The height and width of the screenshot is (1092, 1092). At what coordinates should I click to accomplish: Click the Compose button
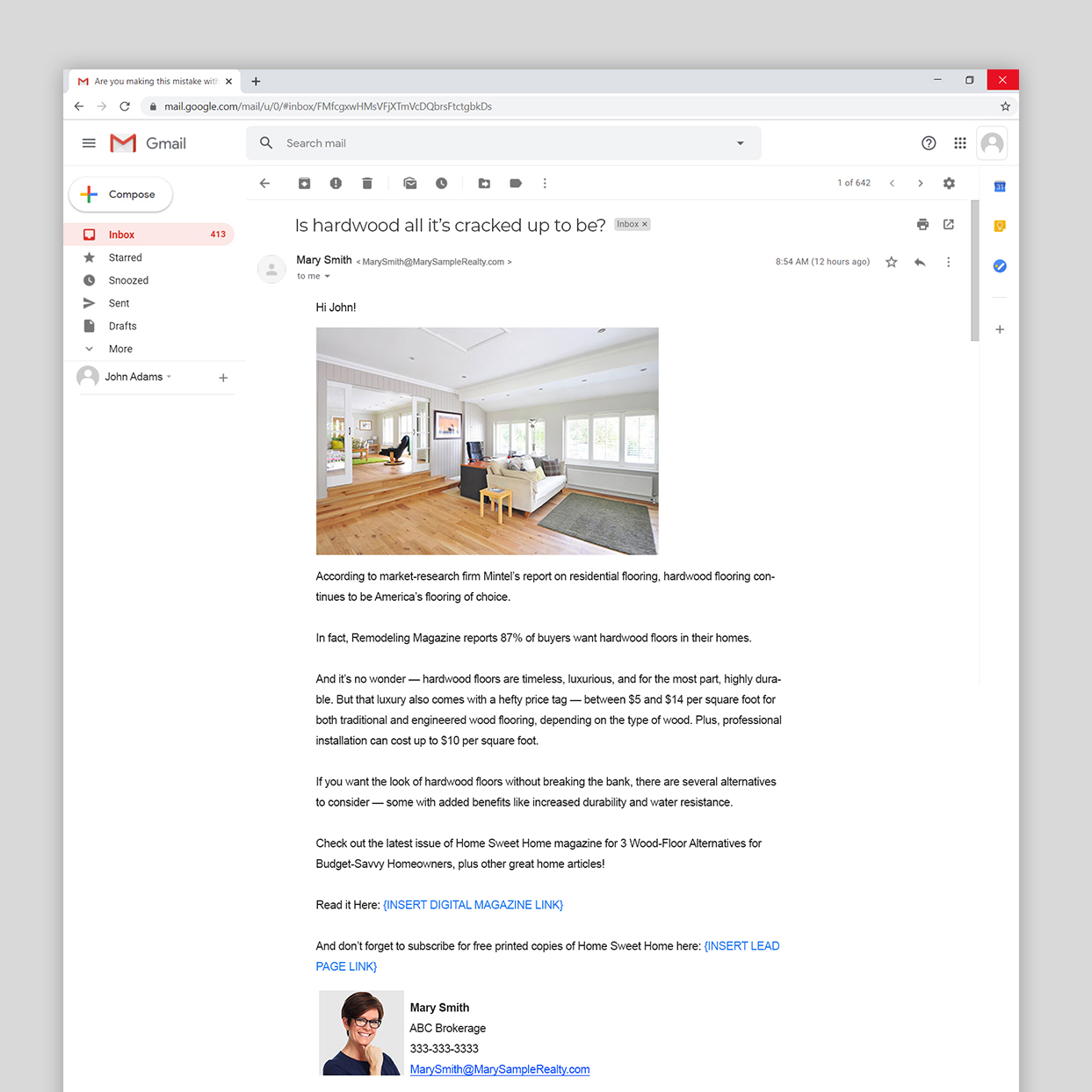(120, 194)
